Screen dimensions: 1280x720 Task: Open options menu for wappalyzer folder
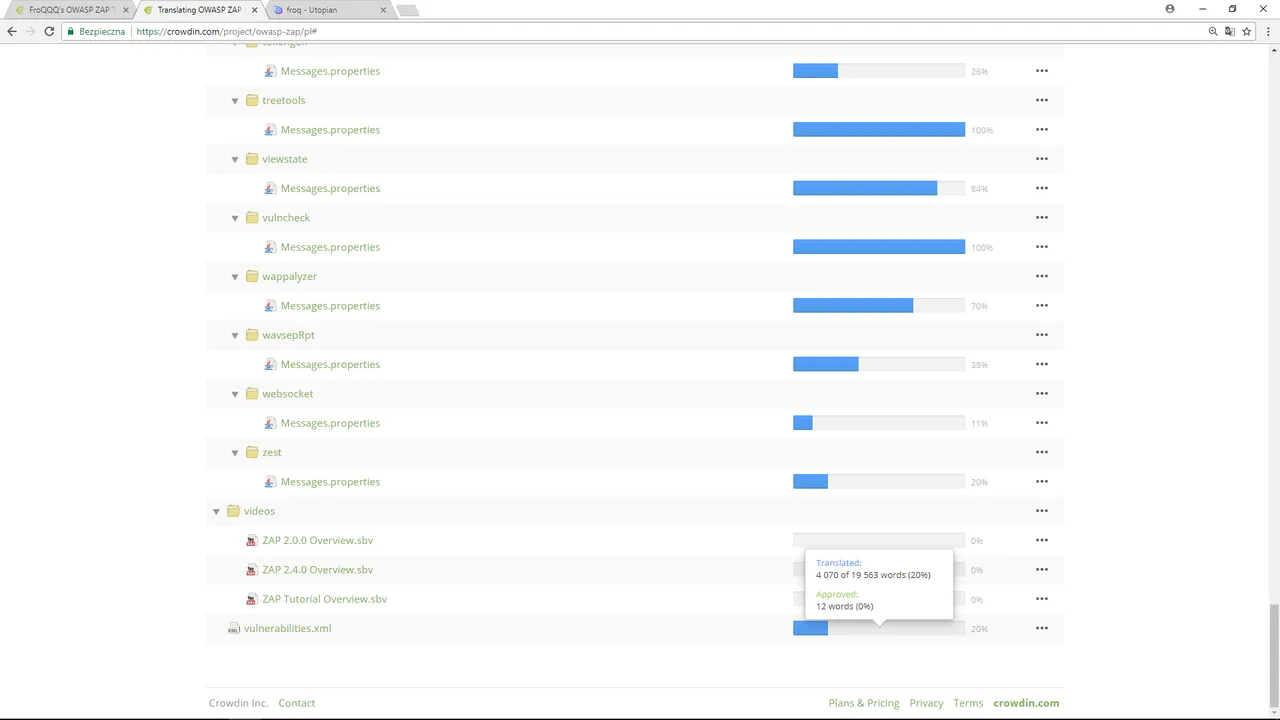pyautogui.click(x=1042, y=276)
